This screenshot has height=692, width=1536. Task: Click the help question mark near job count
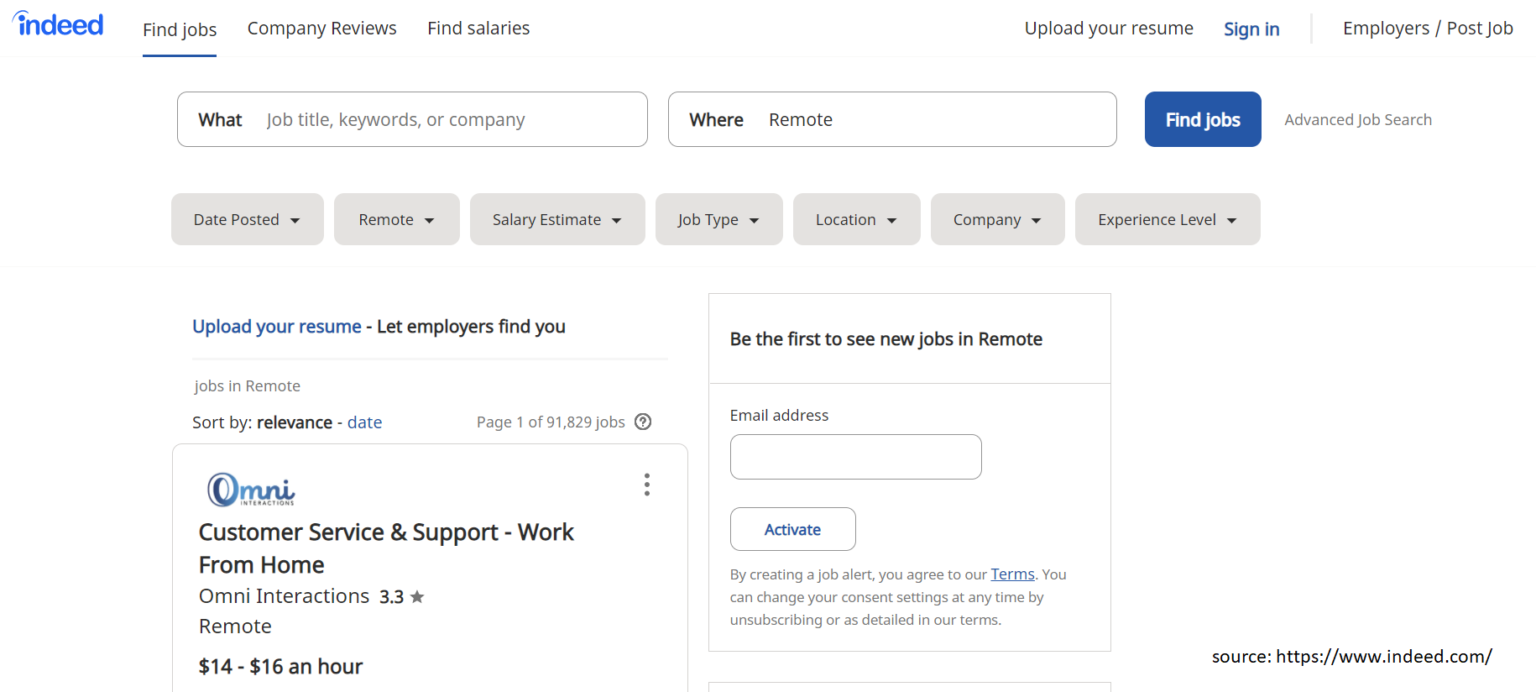(642, 422)
